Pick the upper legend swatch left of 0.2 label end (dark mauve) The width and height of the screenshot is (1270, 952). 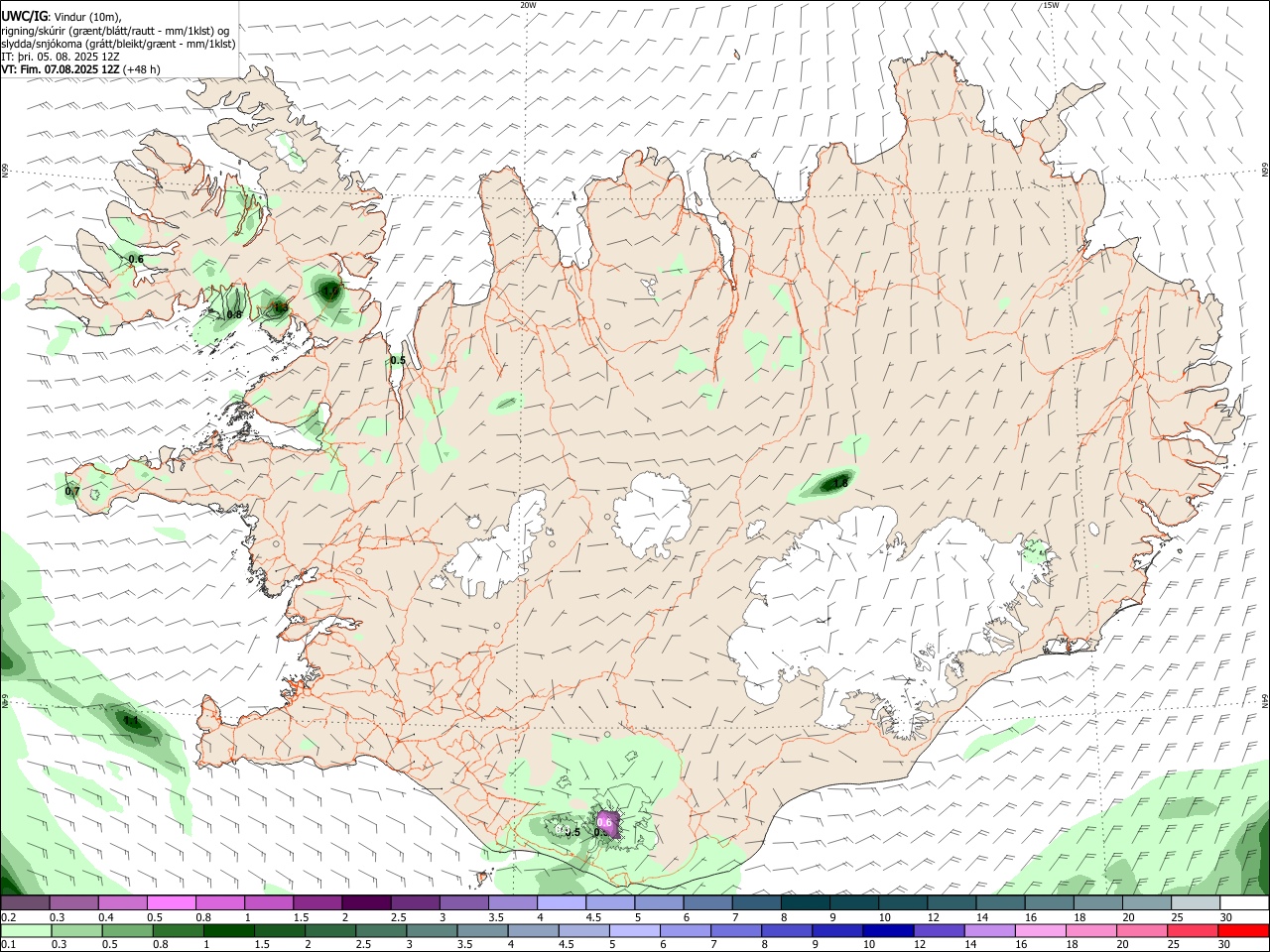click(x=25, y=903)
